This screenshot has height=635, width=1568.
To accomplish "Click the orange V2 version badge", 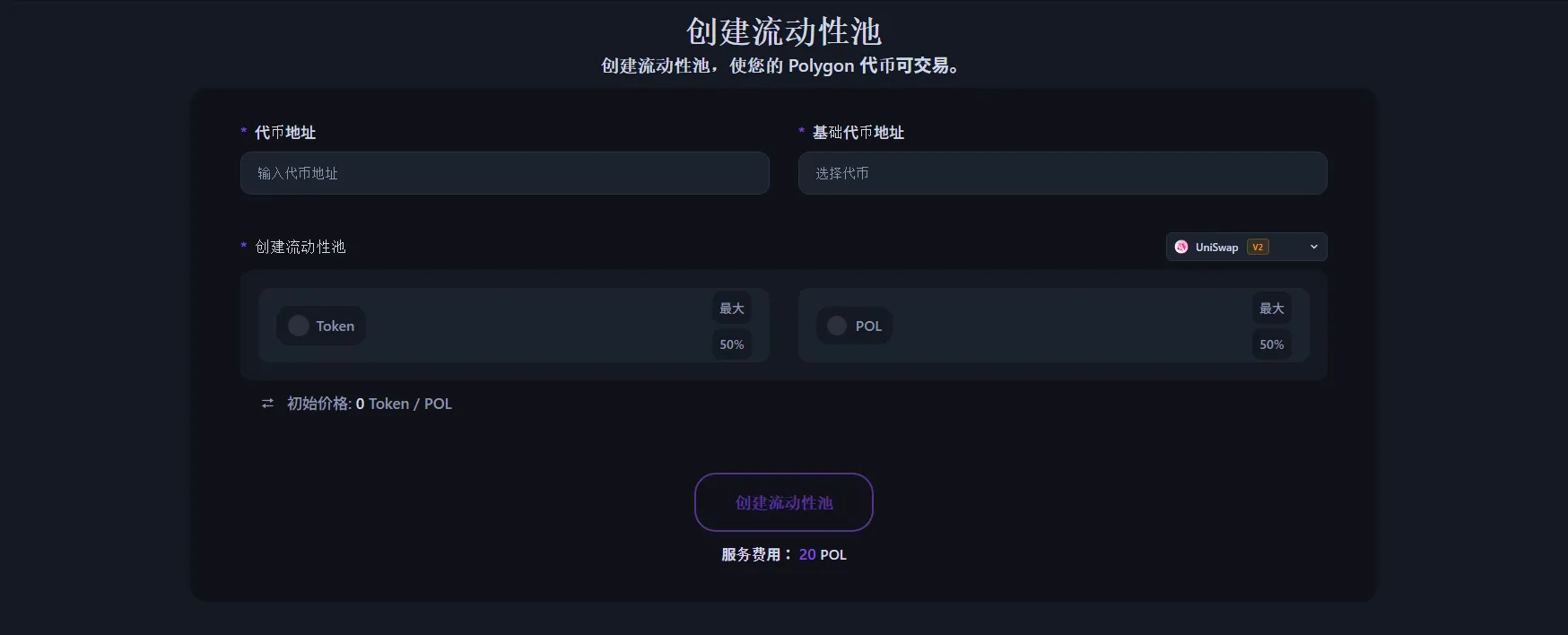I will point(1258,247).
